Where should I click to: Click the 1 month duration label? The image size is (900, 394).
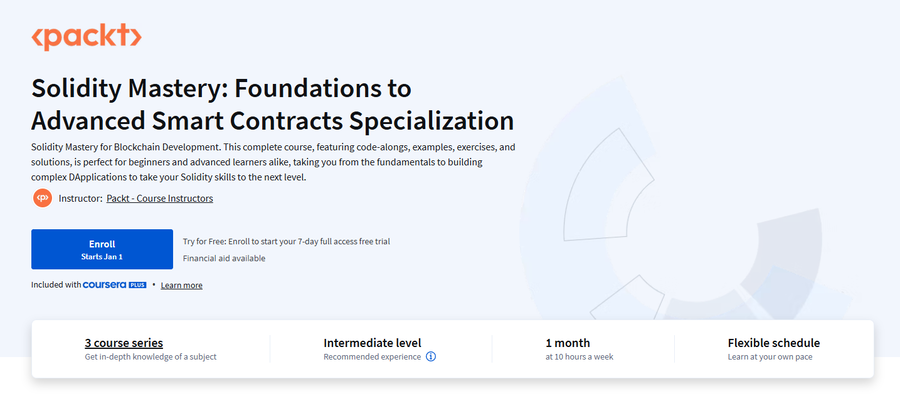click(x=568, y=343)
